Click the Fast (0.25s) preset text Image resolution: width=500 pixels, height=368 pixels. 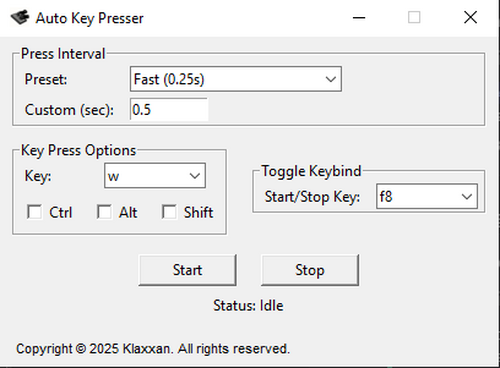pyautogui.click(x=169, y=79)
